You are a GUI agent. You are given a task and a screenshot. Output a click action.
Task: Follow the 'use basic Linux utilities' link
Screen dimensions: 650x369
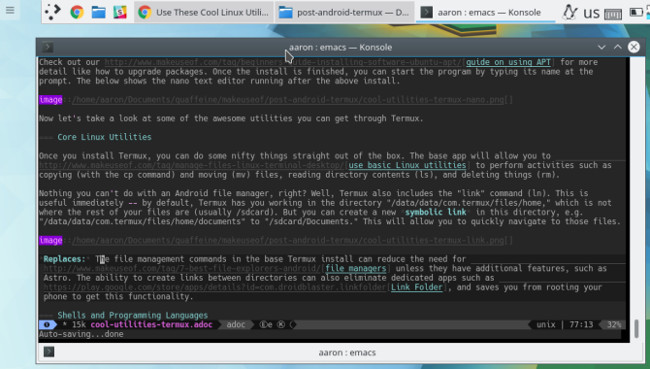pos(407,165)
